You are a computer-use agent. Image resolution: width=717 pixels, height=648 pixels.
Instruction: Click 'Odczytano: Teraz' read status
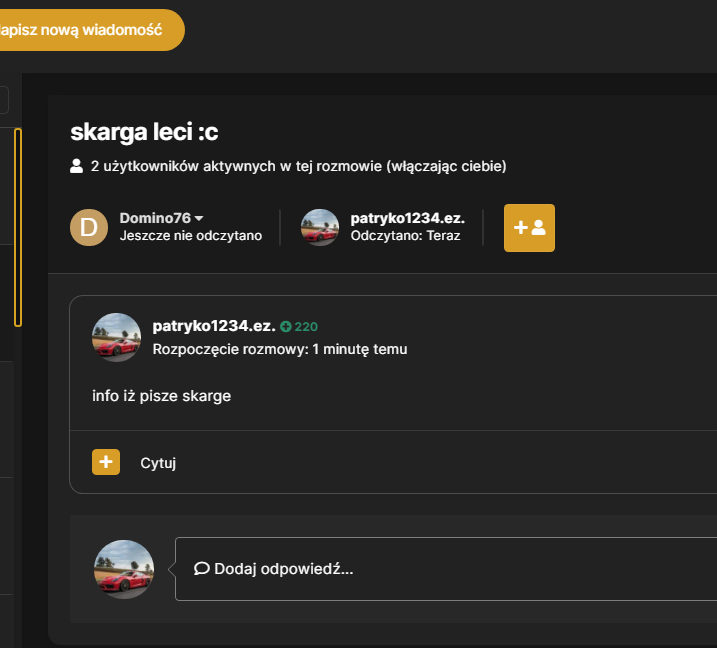coord(405,236)
